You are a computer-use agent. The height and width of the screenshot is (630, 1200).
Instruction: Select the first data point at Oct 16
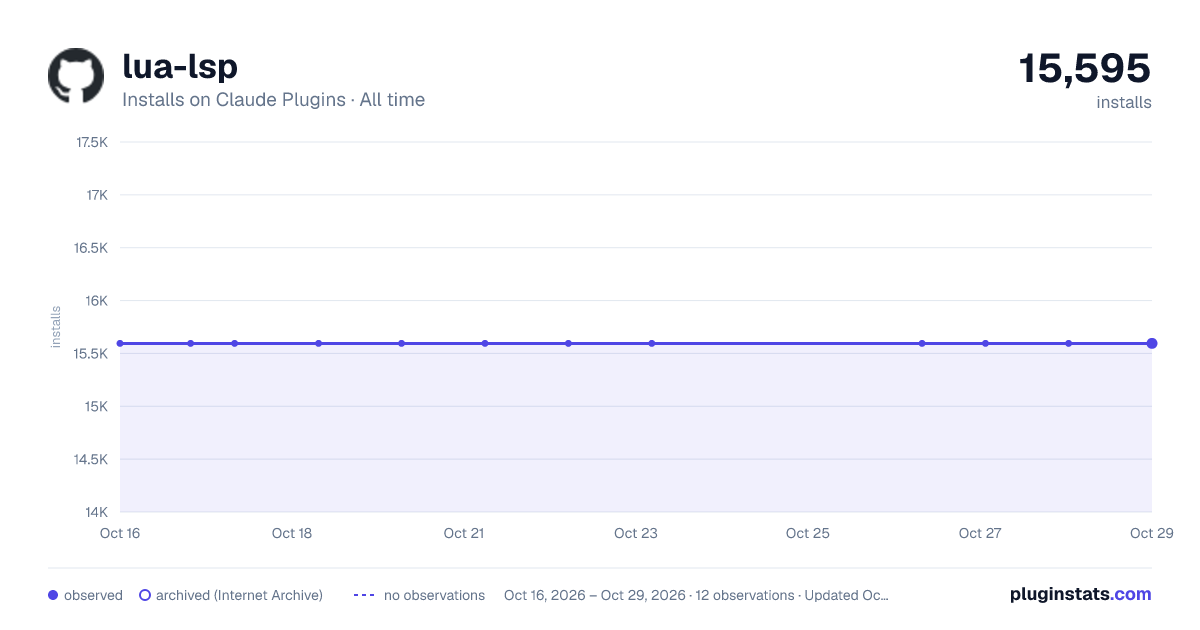point(120,343)
